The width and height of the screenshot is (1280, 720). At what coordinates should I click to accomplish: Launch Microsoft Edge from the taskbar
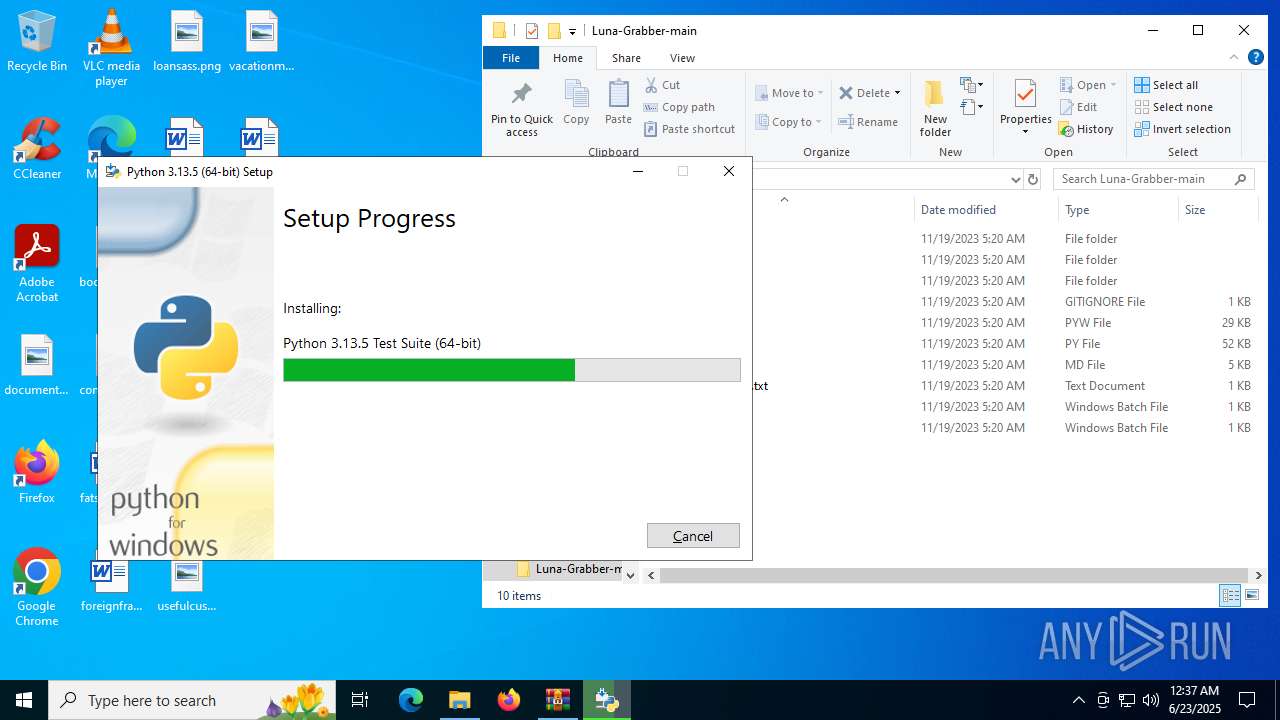(x=411, y=700)
